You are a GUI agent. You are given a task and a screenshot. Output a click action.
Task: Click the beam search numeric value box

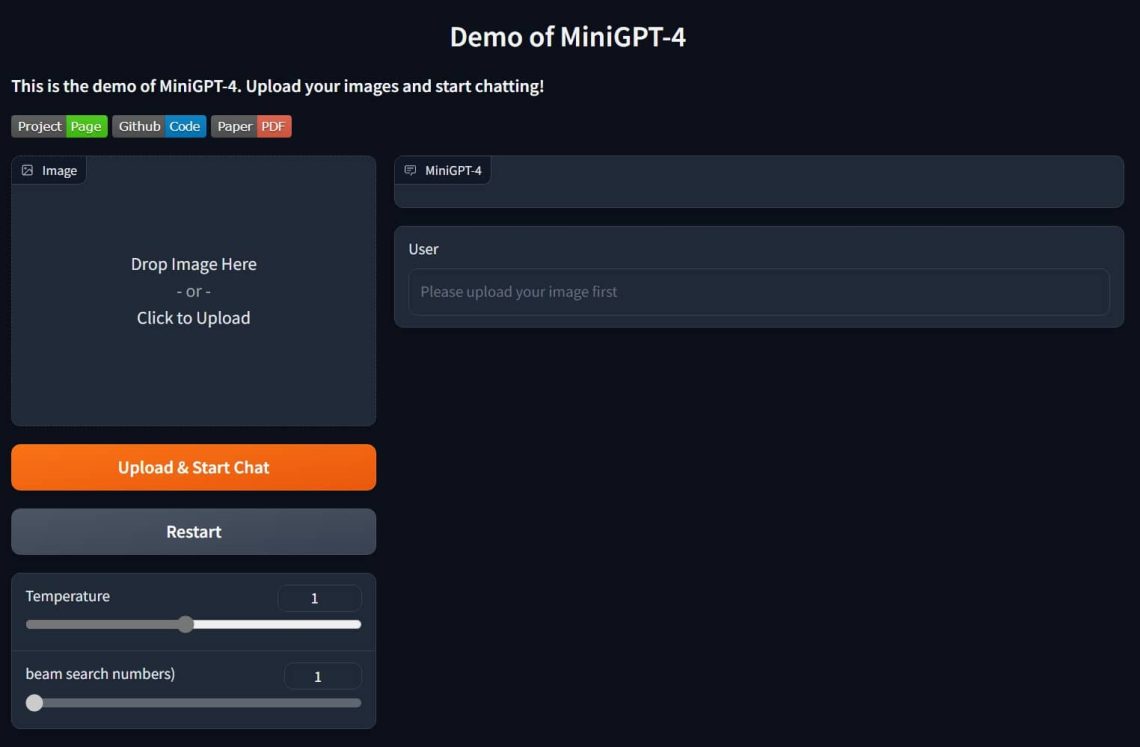point(322,676)
